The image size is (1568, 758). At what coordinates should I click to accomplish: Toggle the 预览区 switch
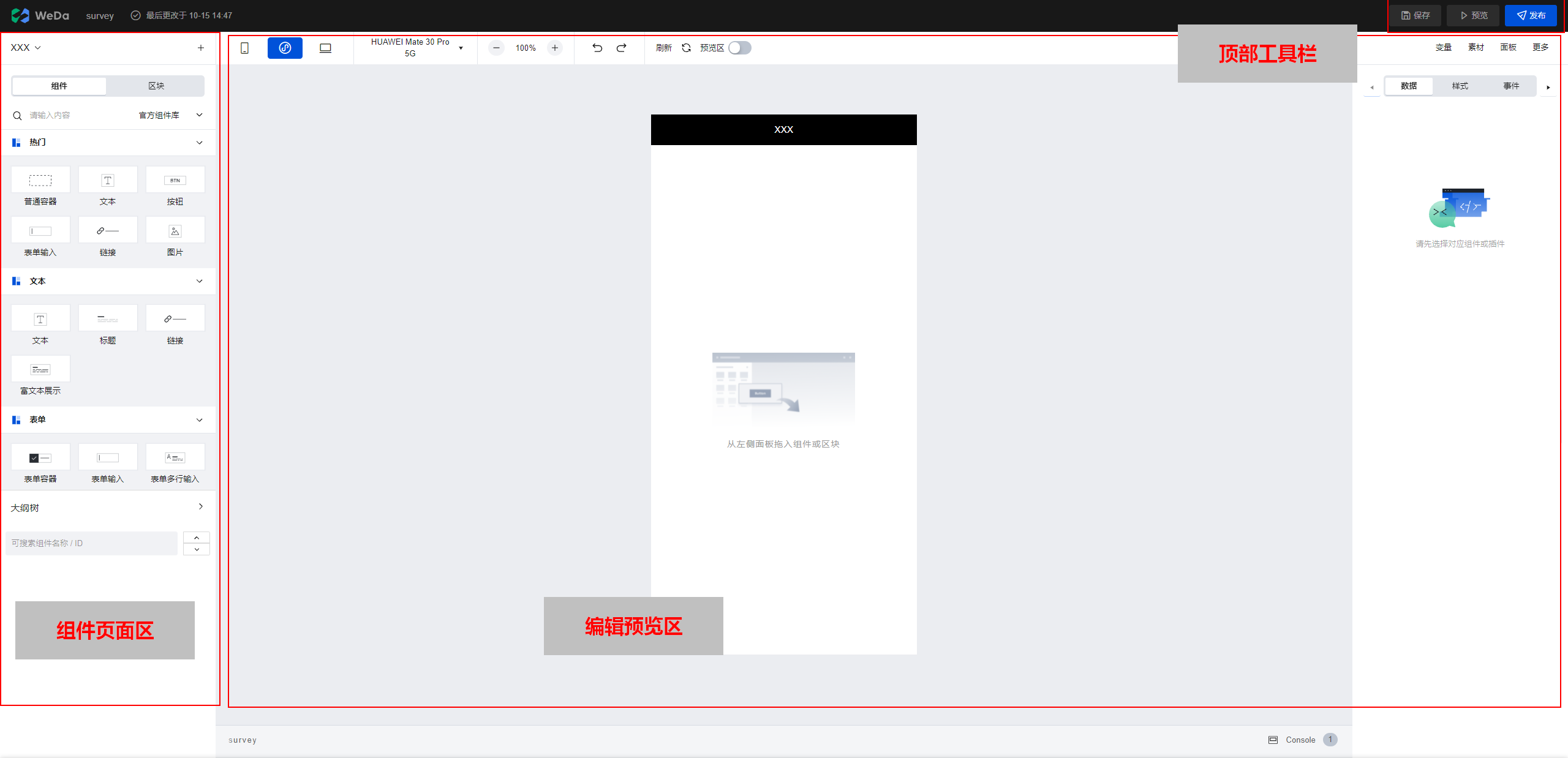739,48
